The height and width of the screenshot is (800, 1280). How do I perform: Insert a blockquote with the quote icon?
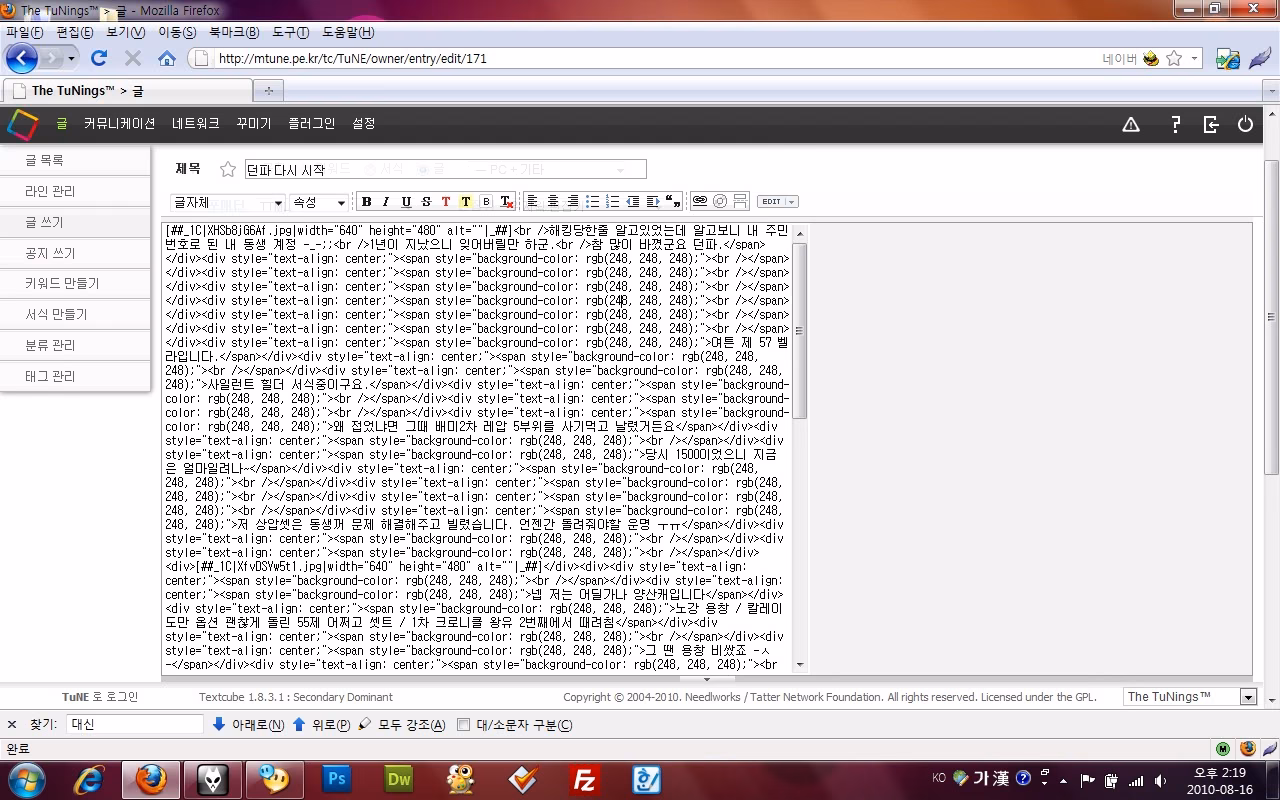(673, 202)
